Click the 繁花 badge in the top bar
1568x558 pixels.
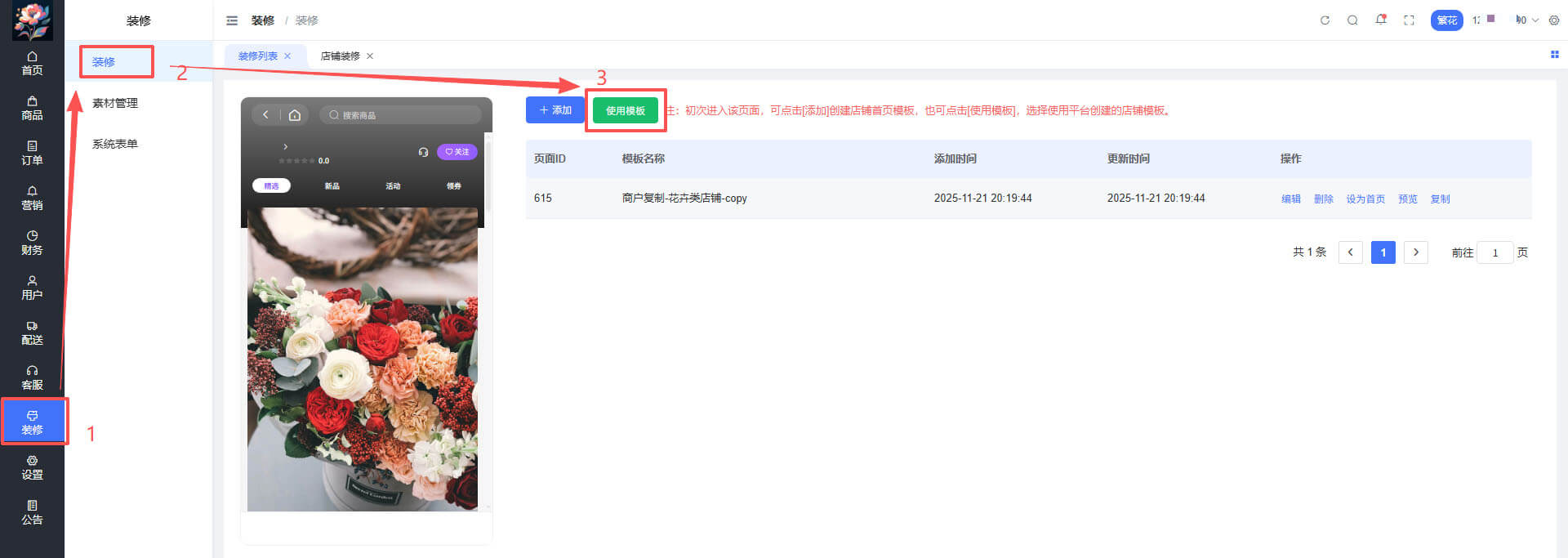(x=1446, y=20)
